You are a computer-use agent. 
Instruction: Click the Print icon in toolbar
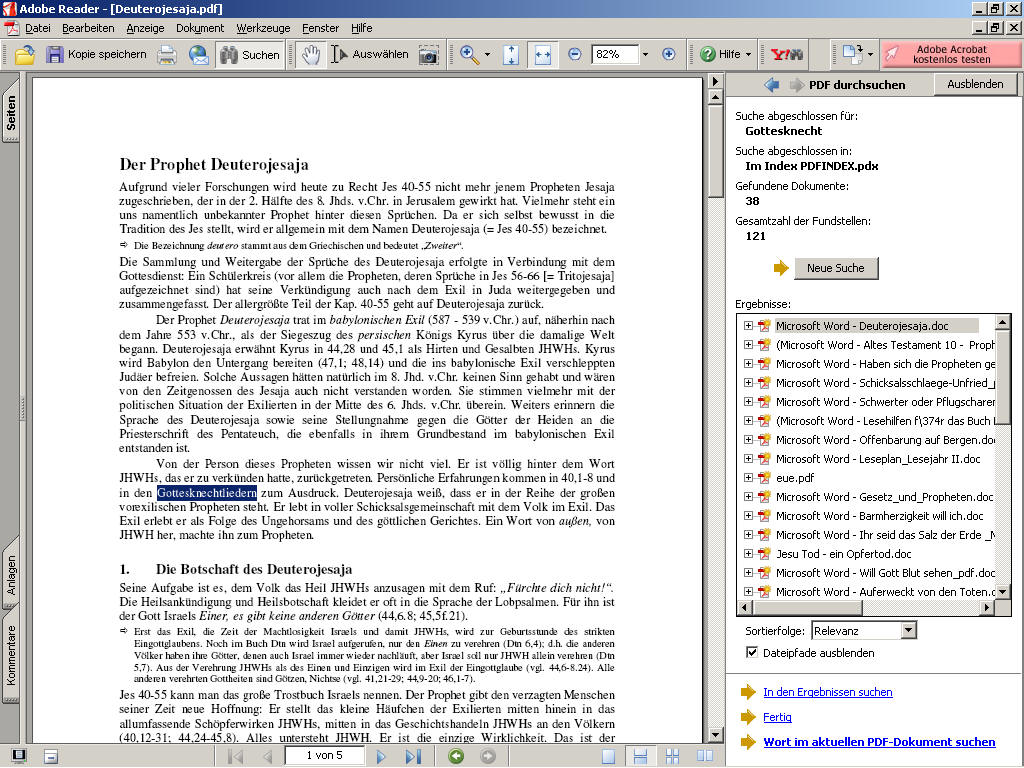(x=167, y=55)
